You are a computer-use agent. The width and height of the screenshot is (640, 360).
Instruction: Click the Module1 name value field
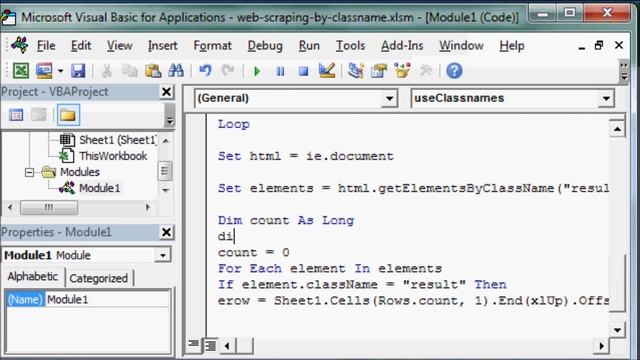point(107,300)
